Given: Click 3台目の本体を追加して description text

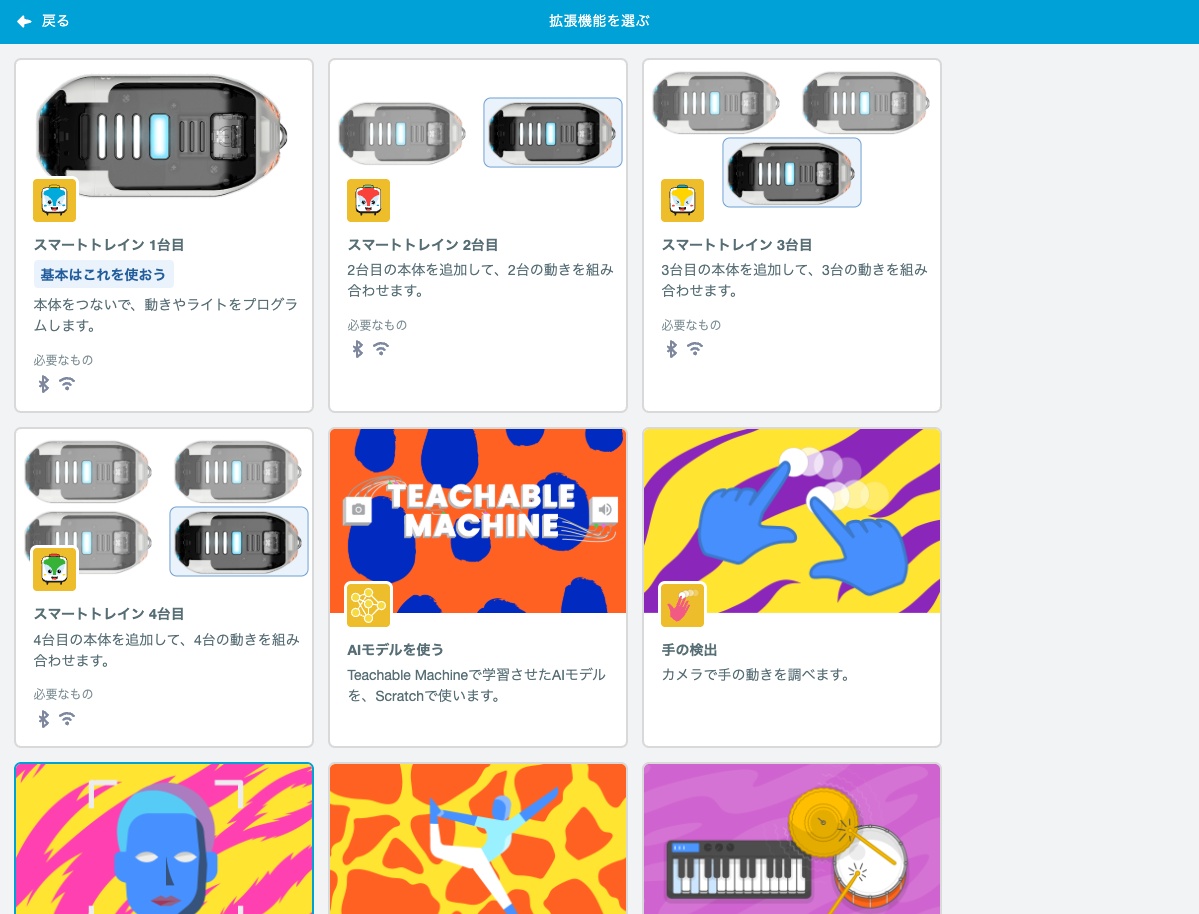Looking at the screenshot, I should [x=794, y=280].
